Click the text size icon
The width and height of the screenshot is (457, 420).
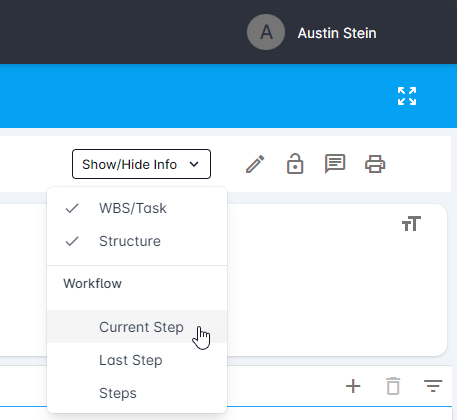[x=411, y=223]
